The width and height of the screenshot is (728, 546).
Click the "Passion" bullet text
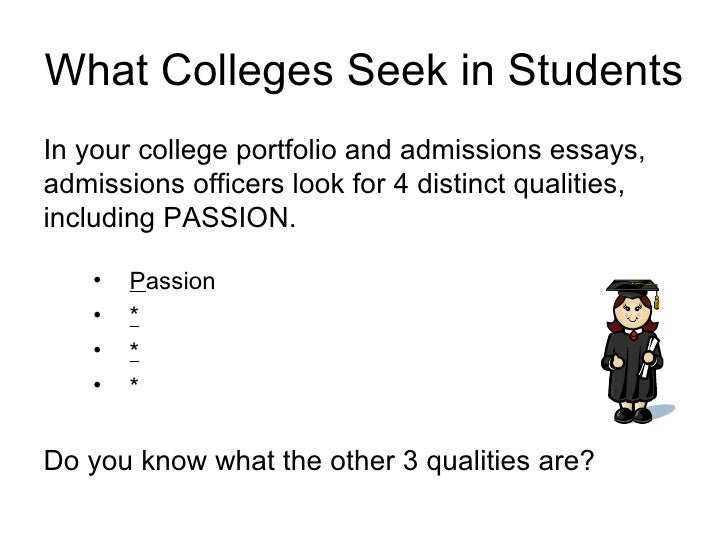[172, 282]
